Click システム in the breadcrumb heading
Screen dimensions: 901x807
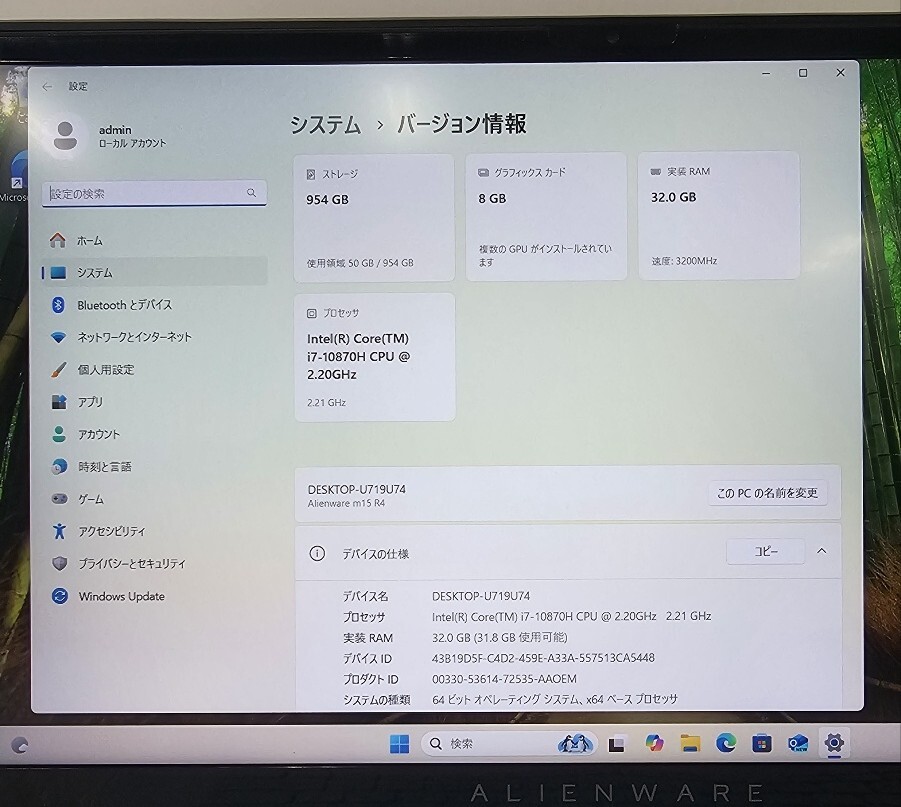click(325, 125)
